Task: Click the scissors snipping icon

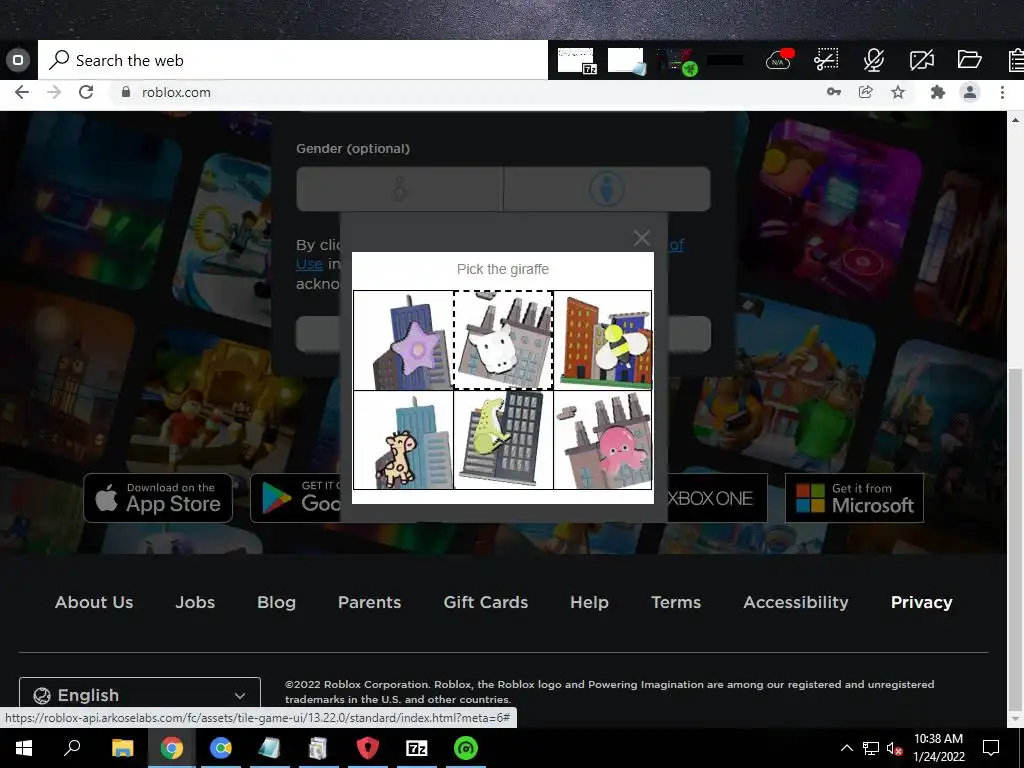Action: (x=826, y=59)
